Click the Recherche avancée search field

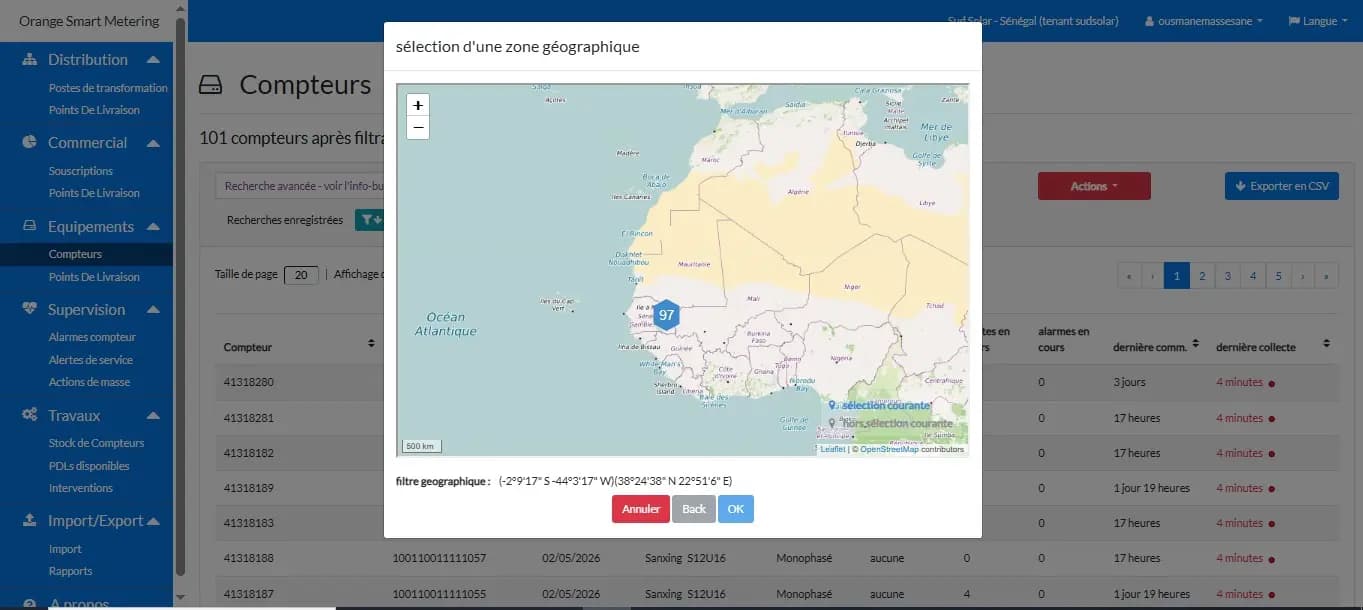[300, 186]
